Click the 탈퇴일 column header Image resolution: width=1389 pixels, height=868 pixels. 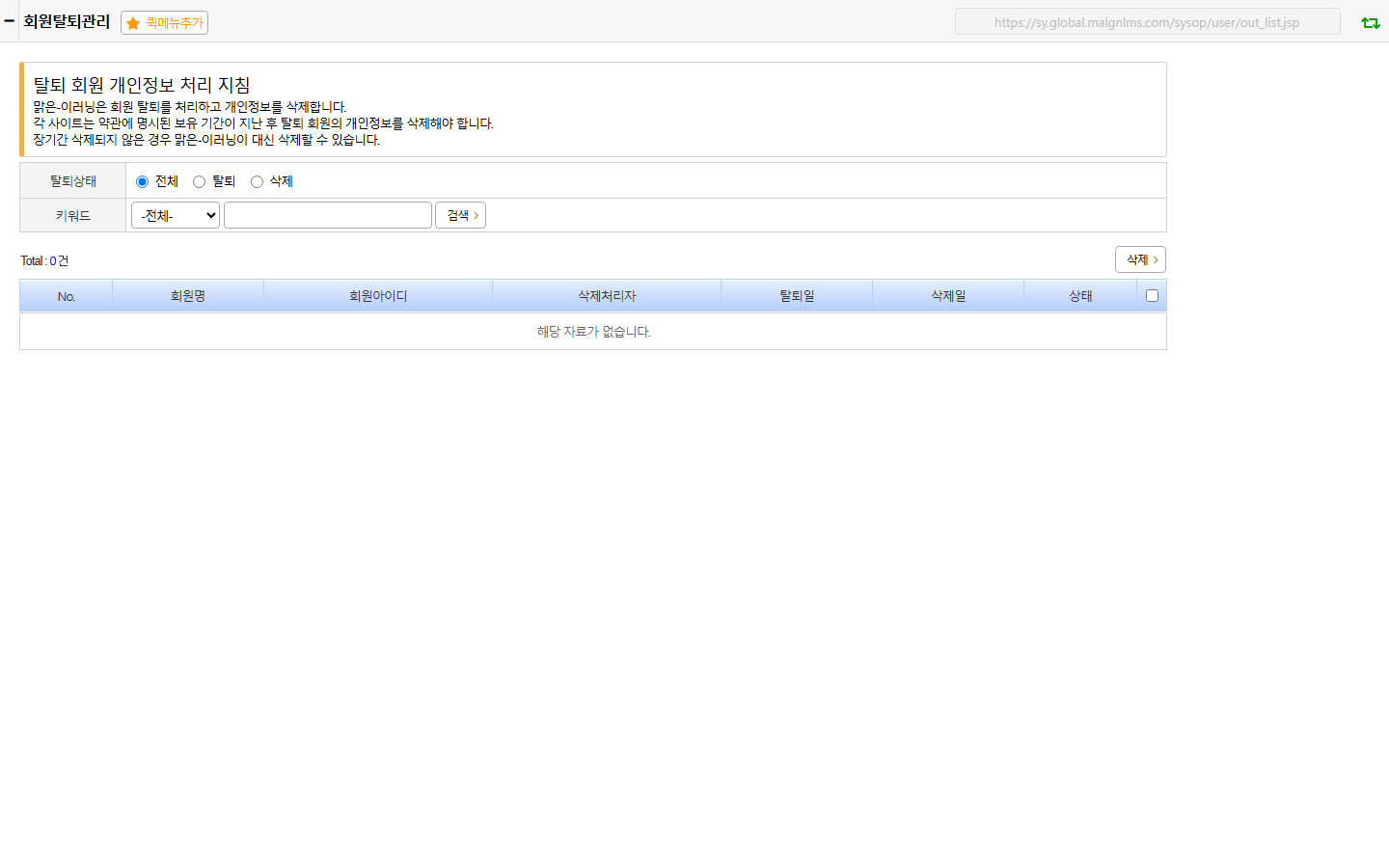(797, 296)
